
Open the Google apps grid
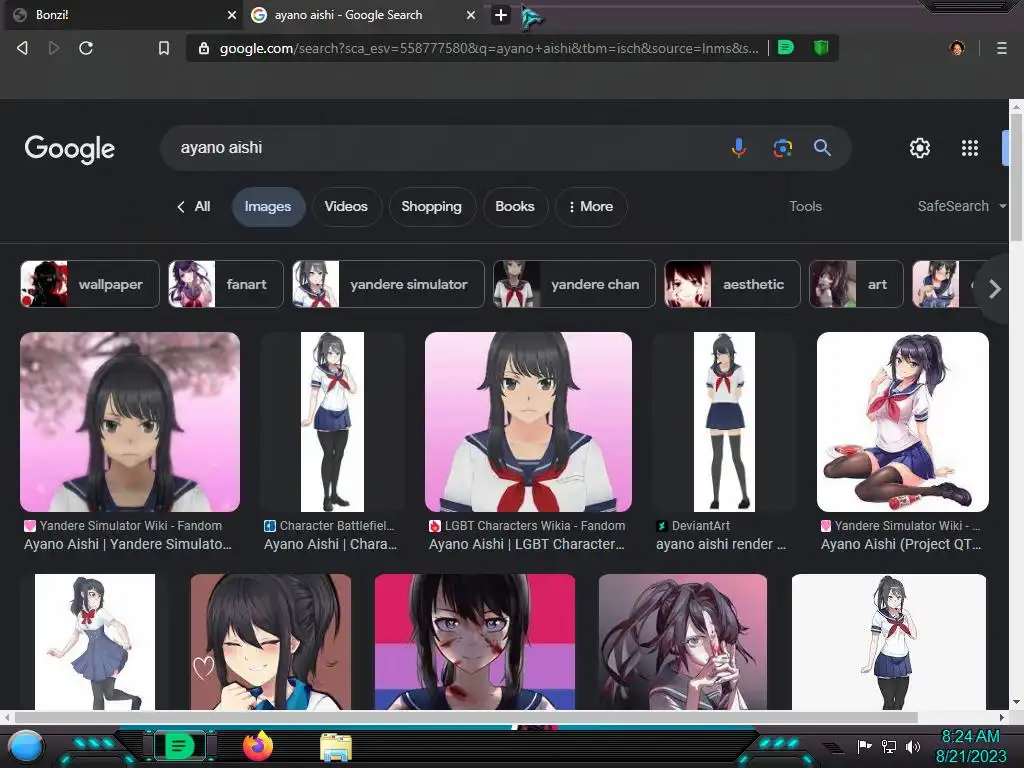click(x=970, y=148)
